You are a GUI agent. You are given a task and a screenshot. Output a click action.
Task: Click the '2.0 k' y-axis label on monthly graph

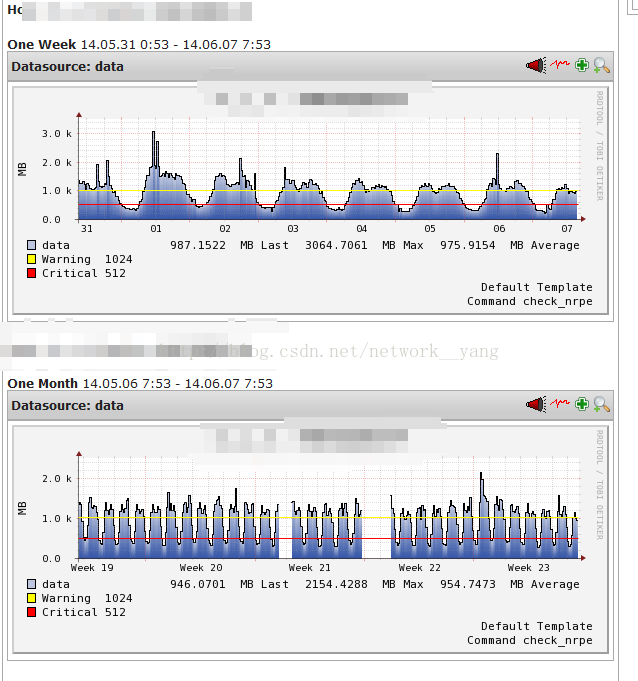(57, 479)
